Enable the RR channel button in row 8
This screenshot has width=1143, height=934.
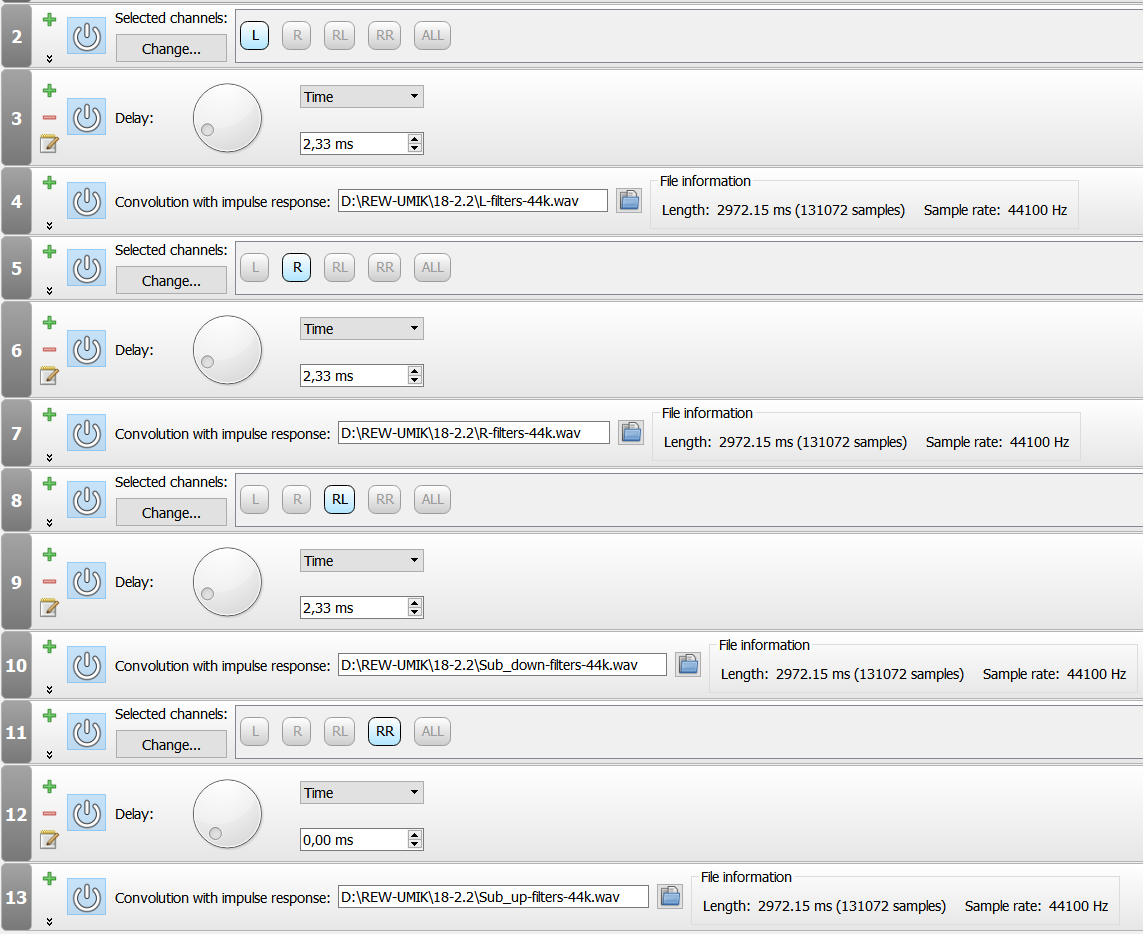(x=385, y=500)
